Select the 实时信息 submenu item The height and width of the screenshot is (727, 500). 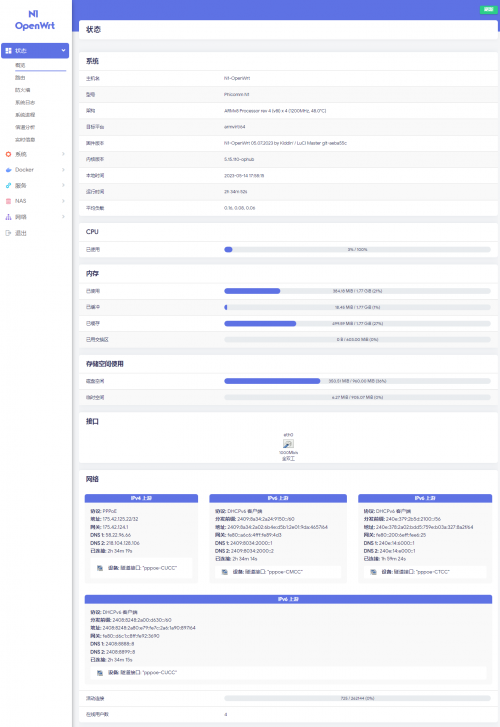[25, 140]
